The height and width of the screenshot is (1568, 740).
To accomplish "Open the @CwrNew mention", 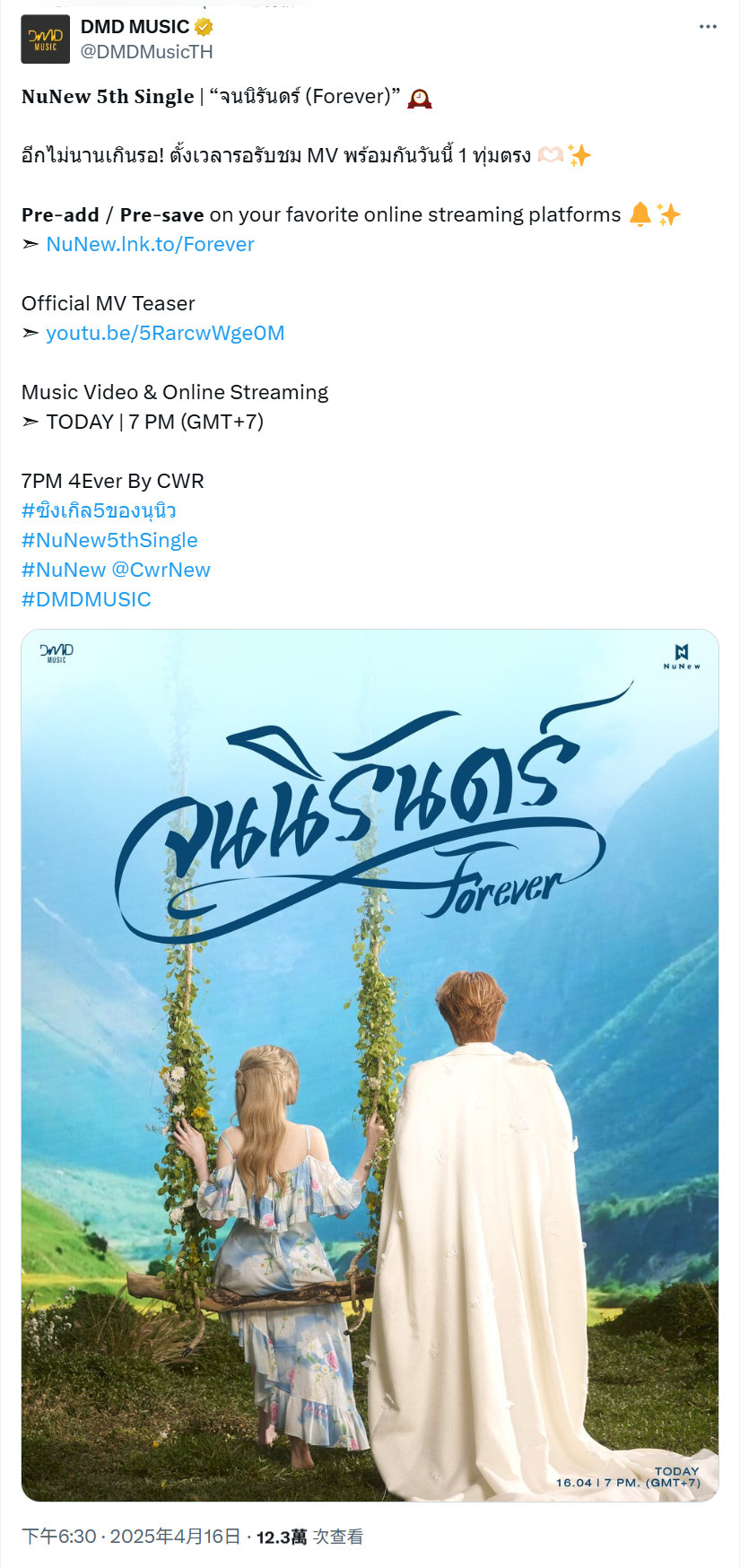I will 161,570.
